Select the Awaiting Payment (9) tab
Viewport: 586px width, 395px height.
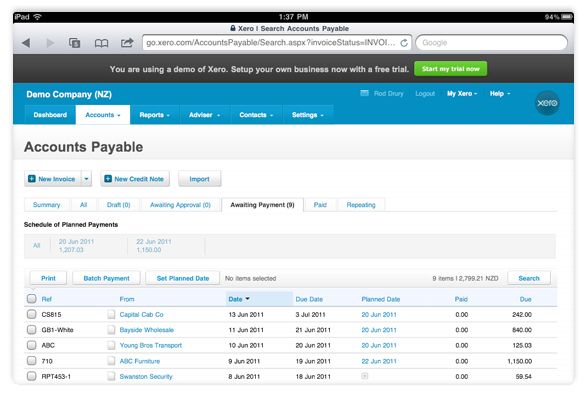click(262, 205)
